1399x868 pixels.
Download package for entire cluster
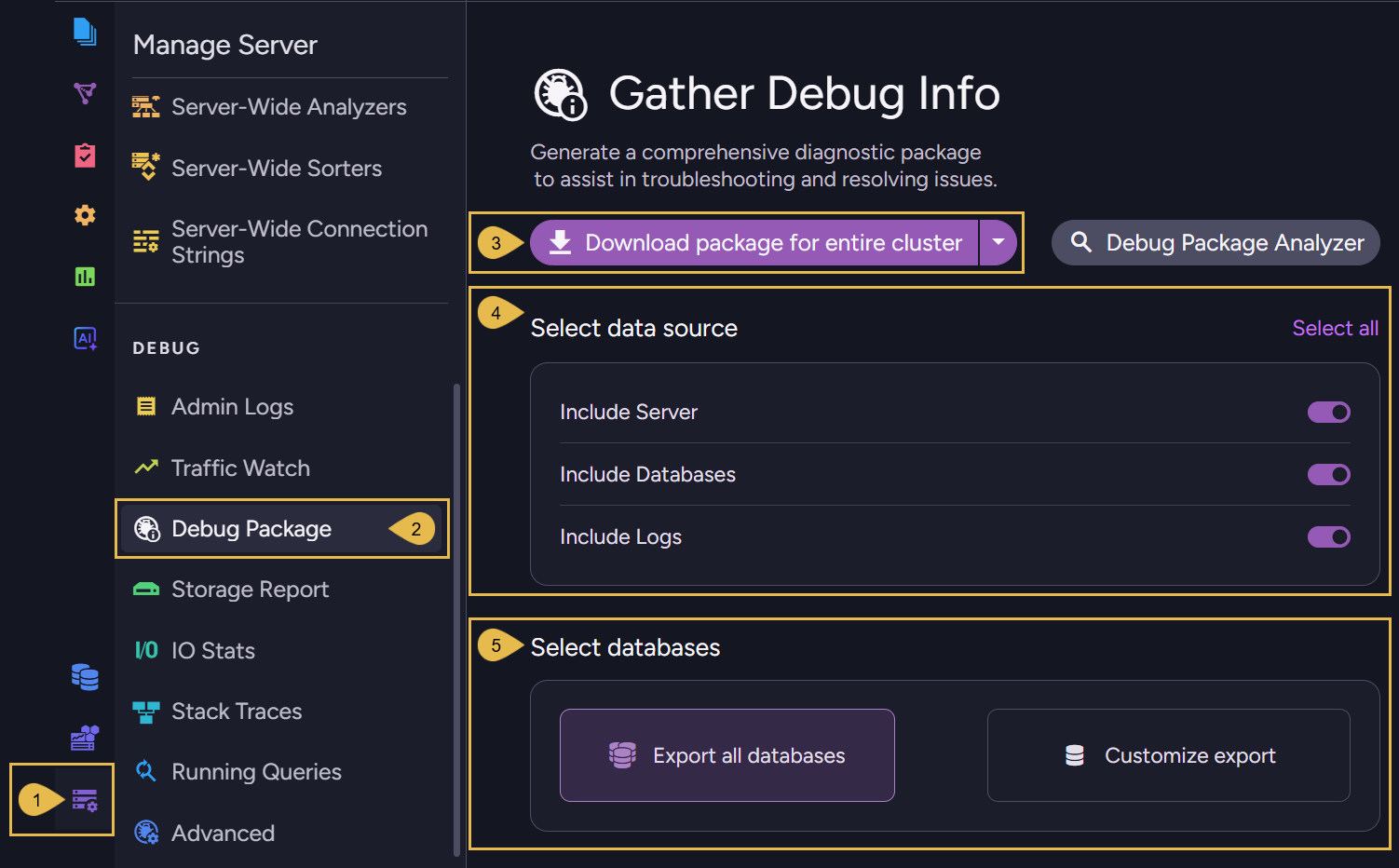(x=754, y=242)
